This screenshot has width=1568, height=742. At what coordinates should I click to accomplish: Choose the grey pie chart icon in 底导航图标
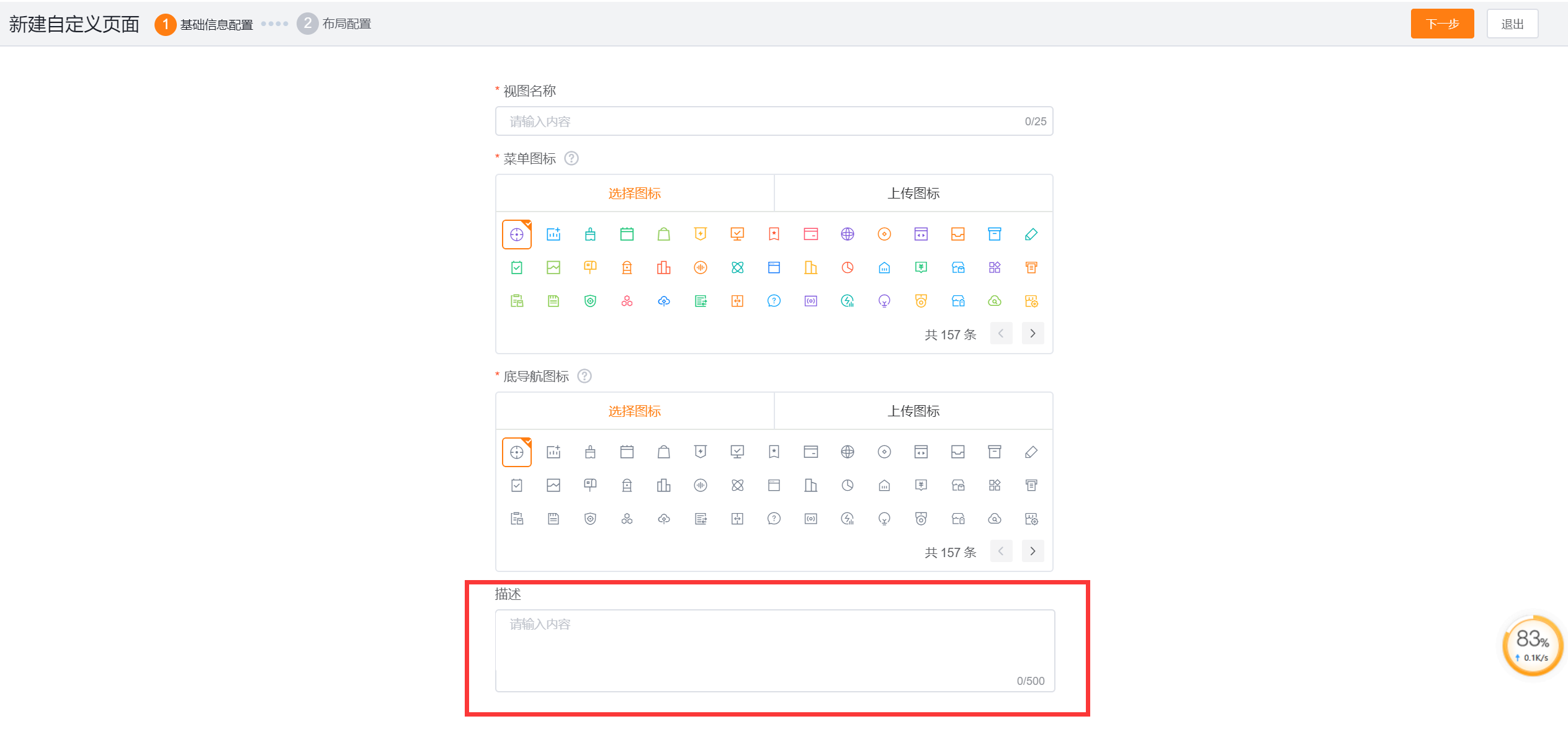[848, 486]
